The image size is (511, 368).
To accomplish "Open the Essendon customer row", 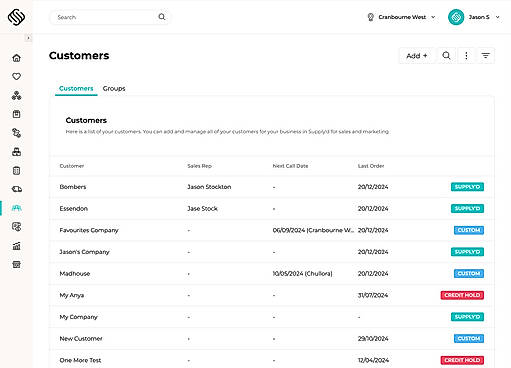I will click(x=271, y=208).
